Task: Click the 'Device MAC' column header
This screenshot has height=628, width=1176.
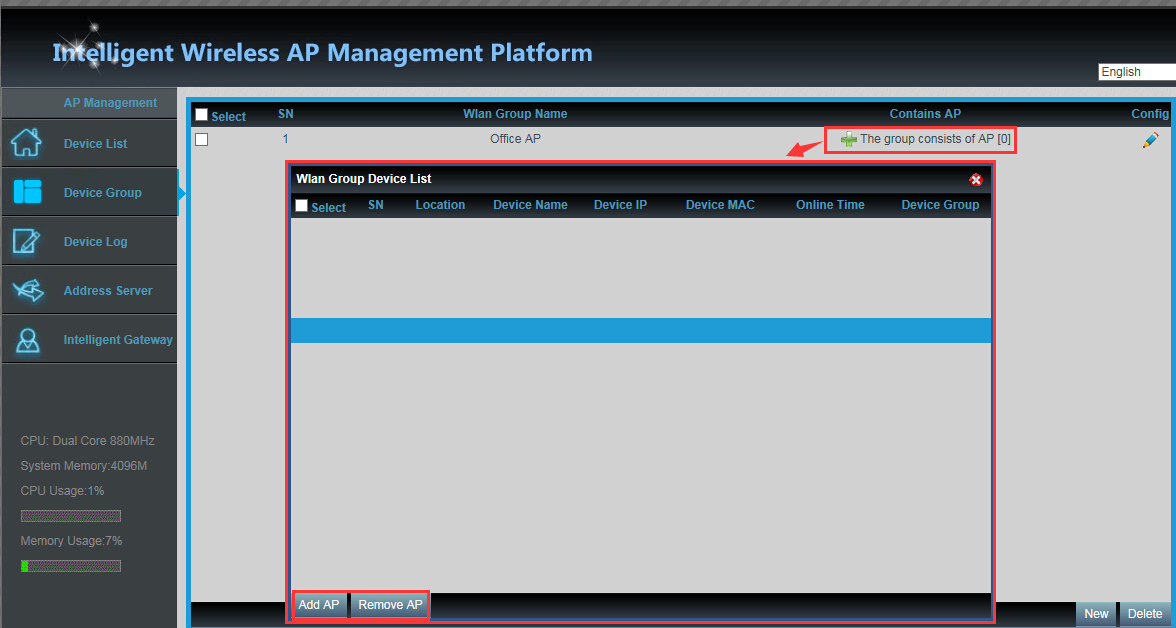Action: (x=720, y=205)
